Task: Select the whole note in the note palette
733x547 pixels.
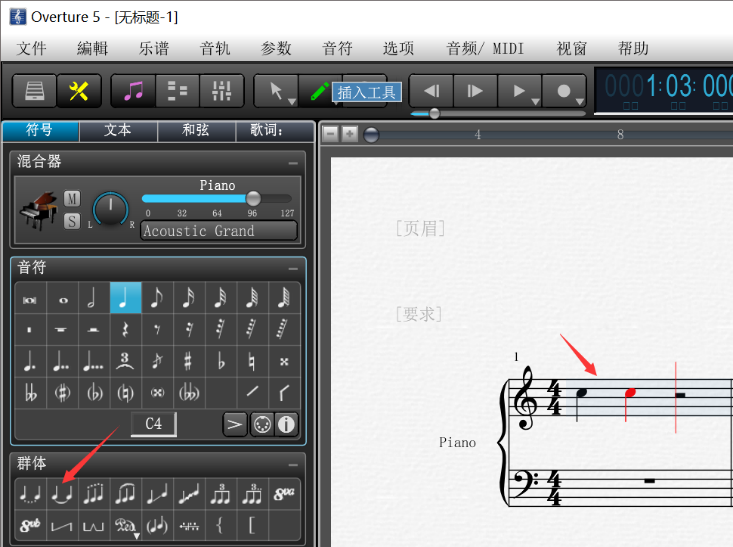Action: coord(63,299)
